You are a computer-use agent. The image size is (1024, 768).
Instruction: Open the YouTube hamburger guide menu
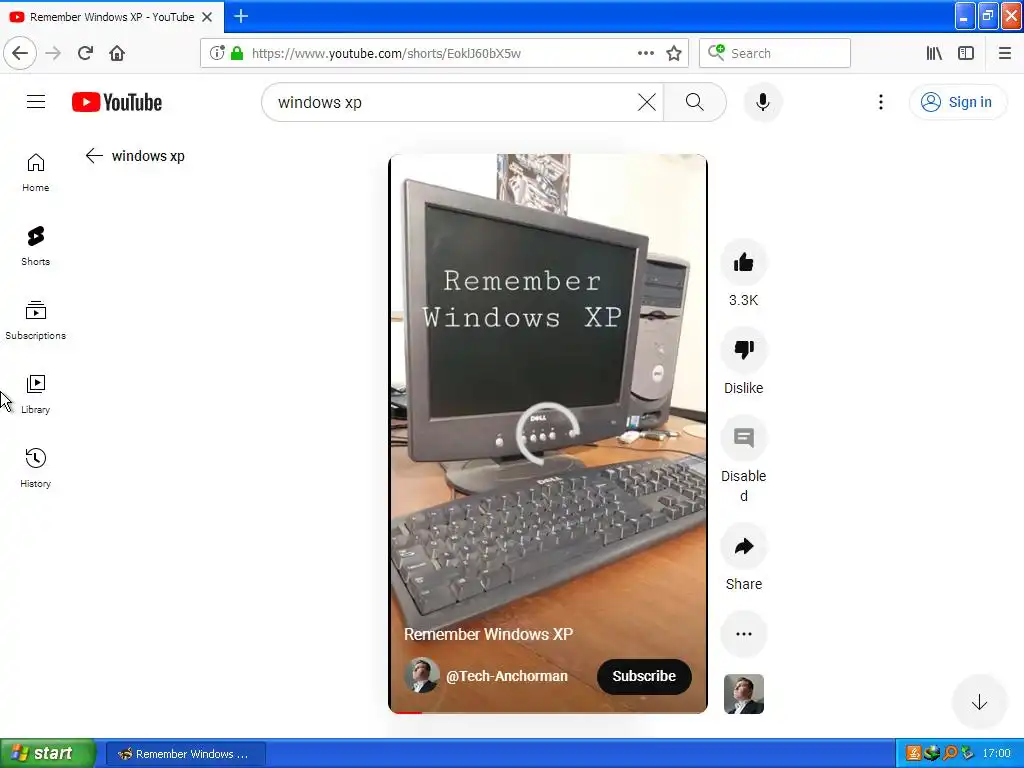click(x=36, y=102)
